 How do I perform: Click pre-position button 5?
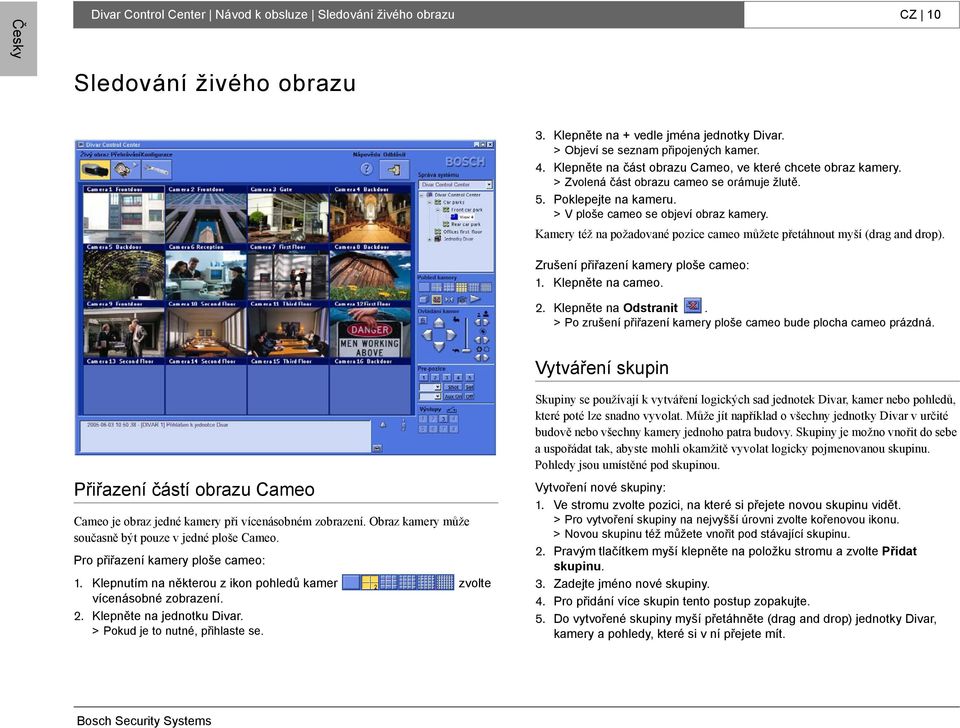coord(470,377)
